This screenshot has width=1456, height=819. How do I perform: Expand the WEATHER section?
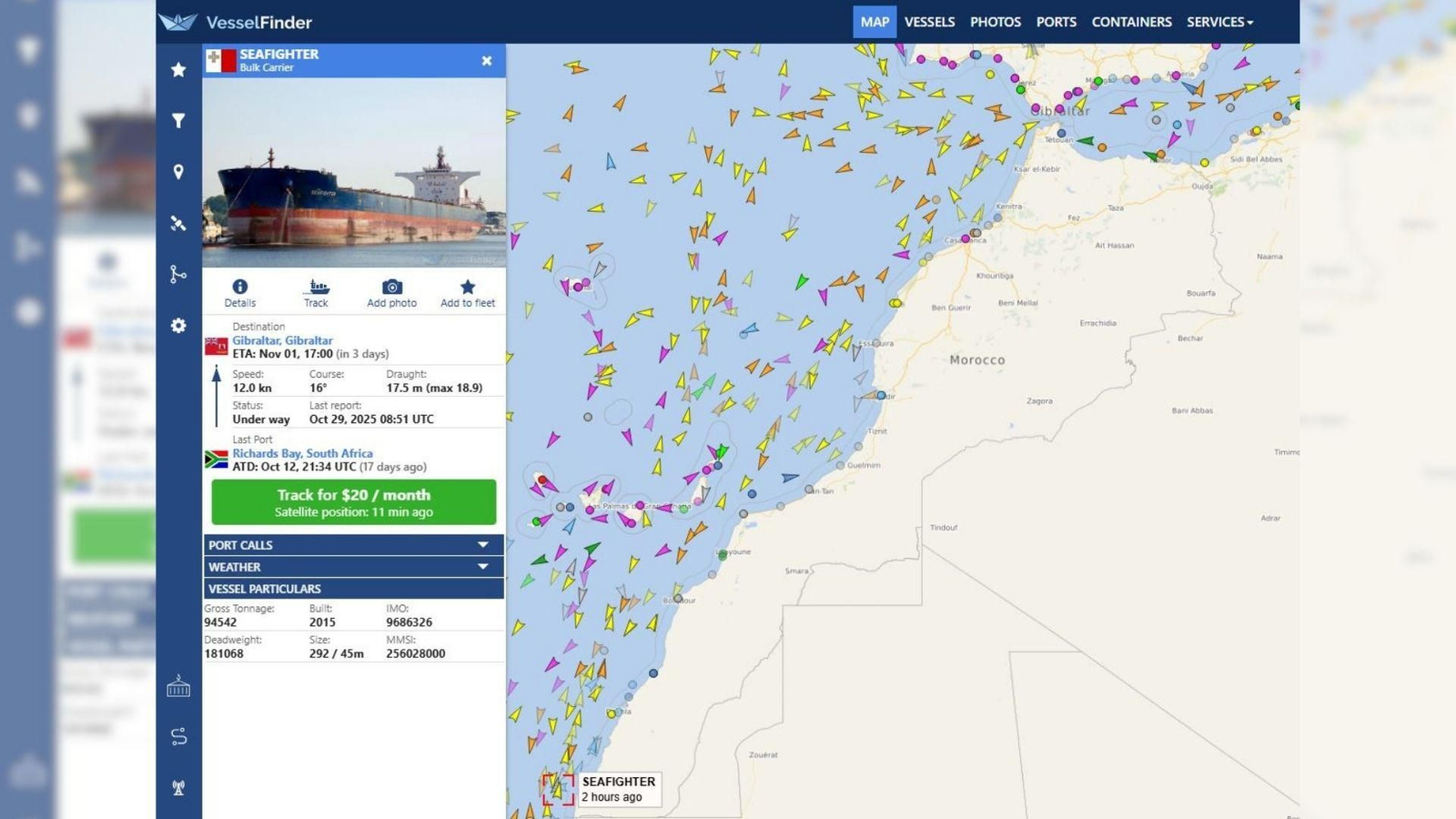point(353,566)
